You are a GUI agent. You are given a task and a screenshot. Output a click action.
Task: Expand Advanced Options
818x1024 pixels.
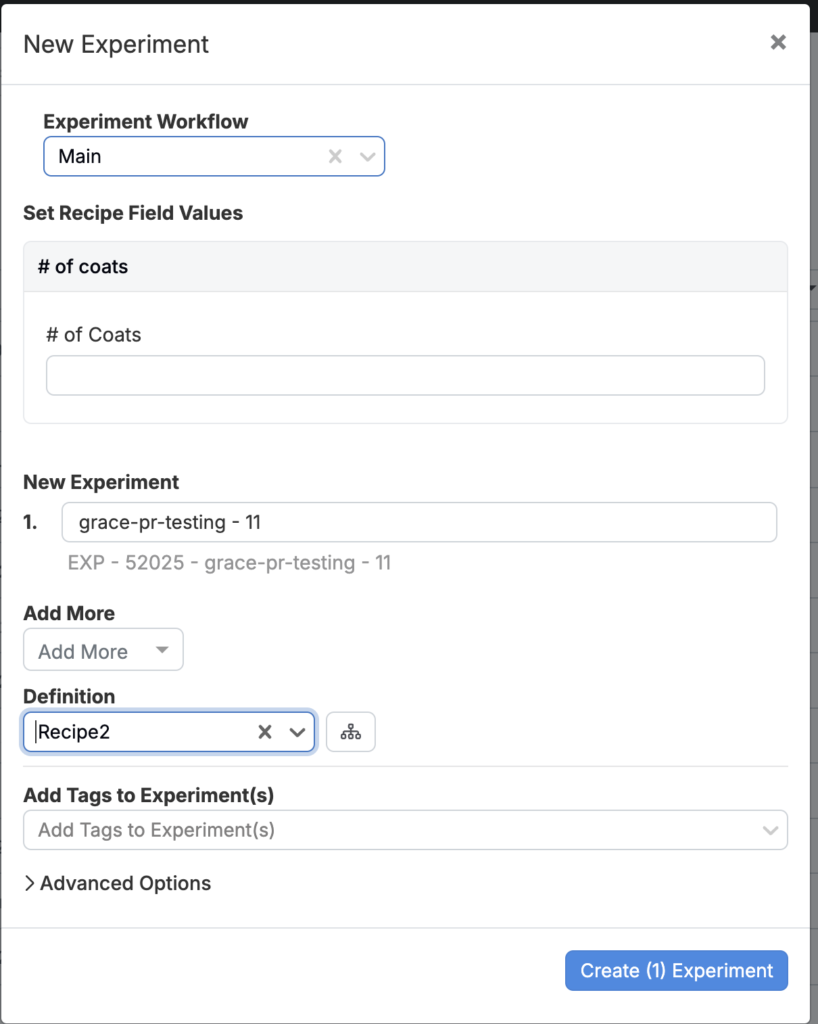[118, 884]
